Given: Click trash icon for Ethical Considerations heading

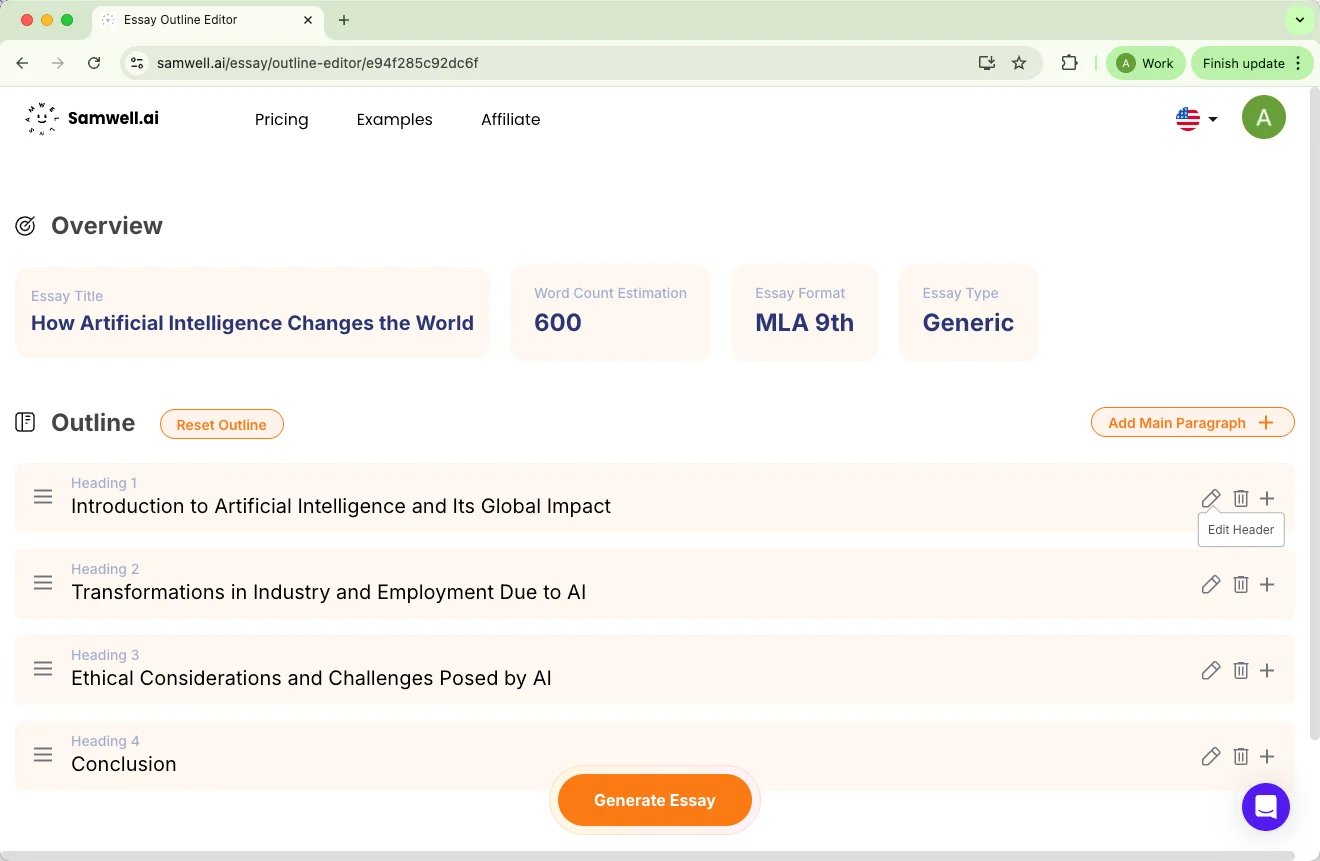Looking at the screenshot, I should (x=1240, y=671).
